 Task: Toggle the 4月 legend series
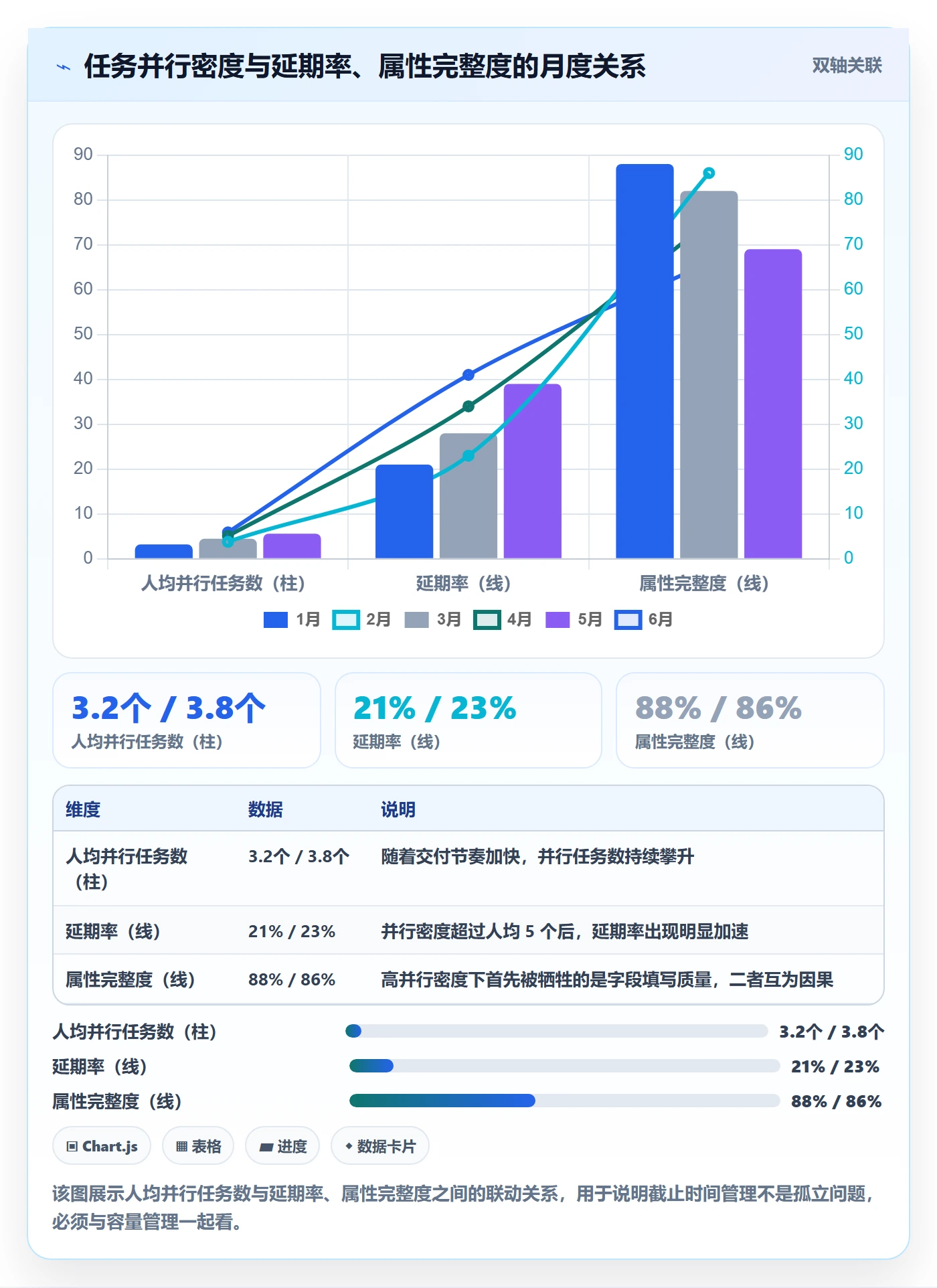(x=503, y=619)
